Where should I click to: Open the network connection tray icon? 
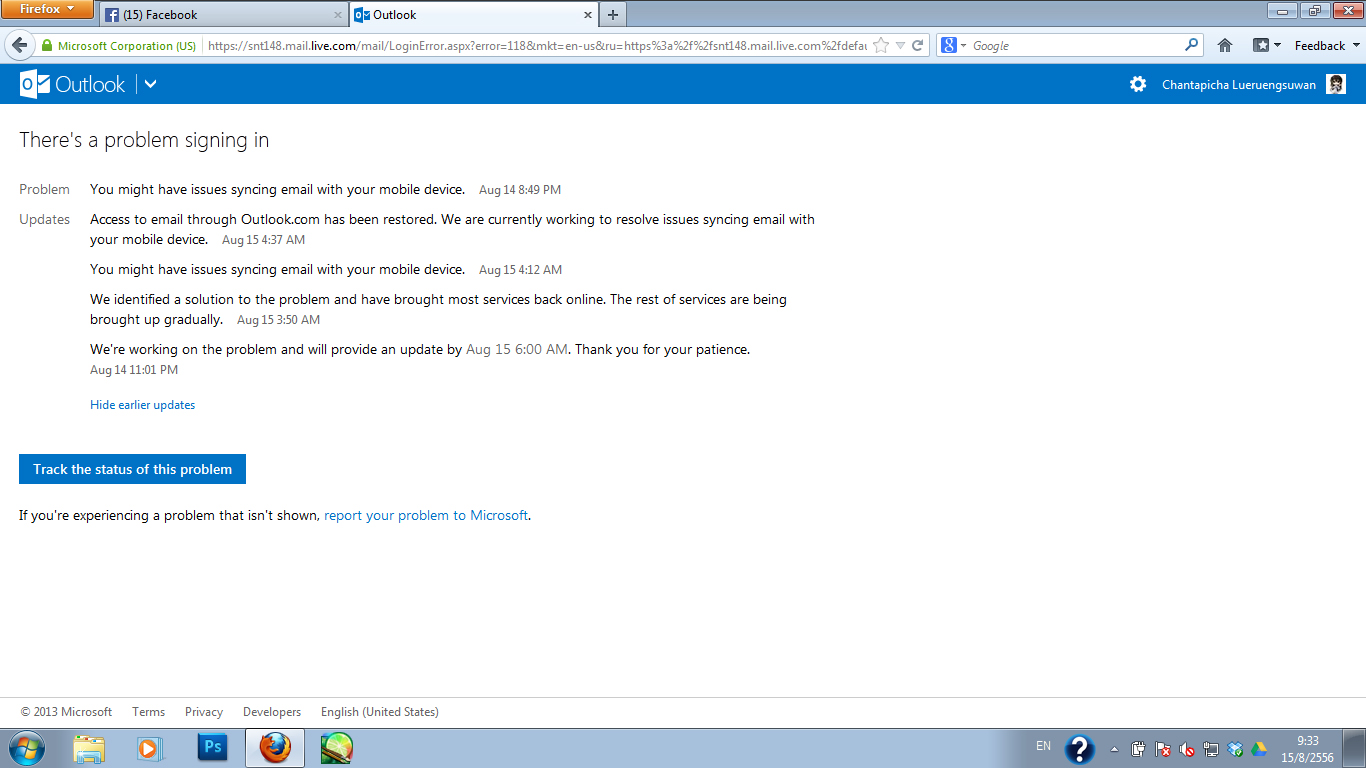tap(1211, 749)
